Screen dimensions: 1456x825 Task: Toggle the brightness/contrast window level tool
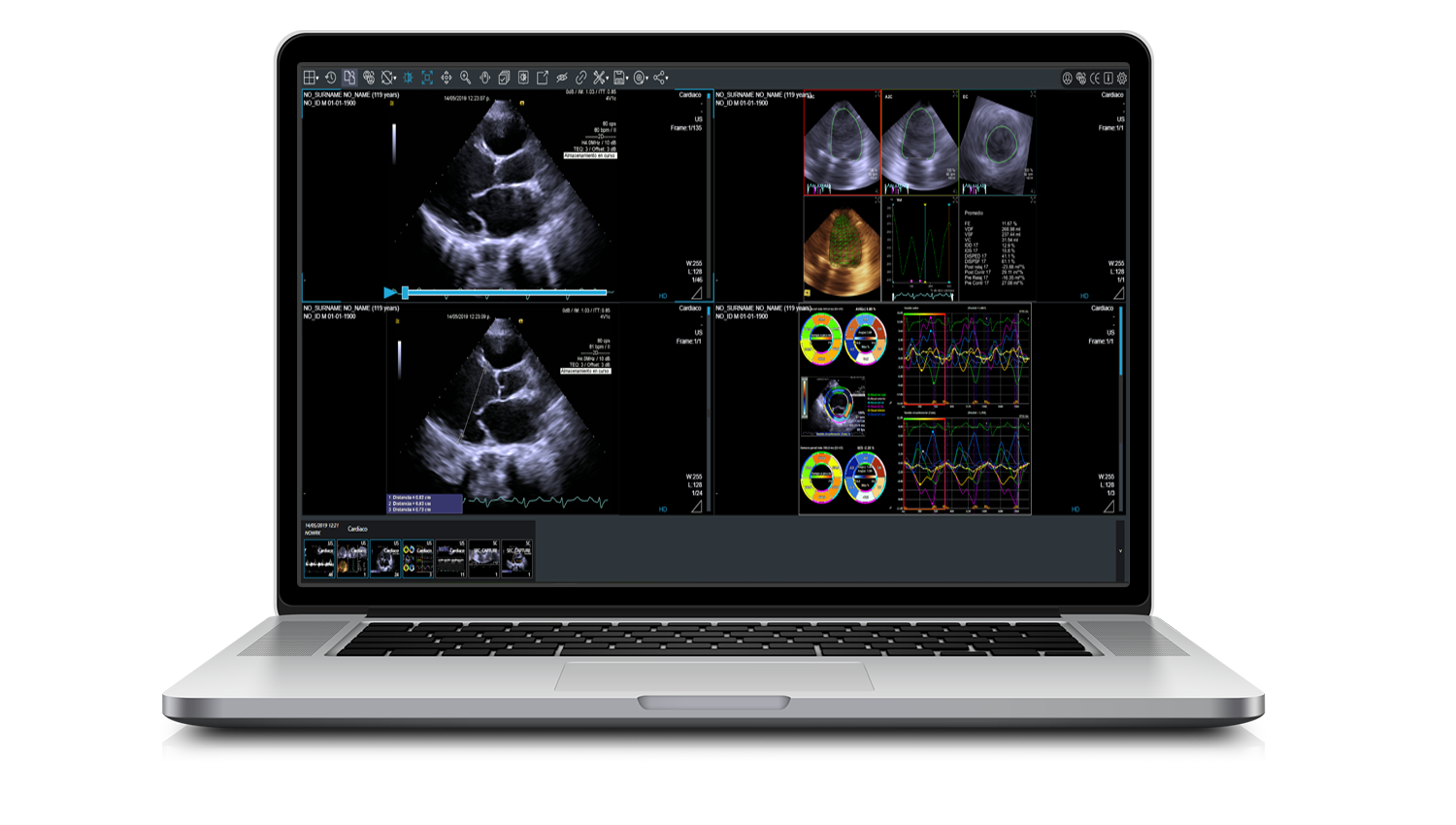(408, 78)
